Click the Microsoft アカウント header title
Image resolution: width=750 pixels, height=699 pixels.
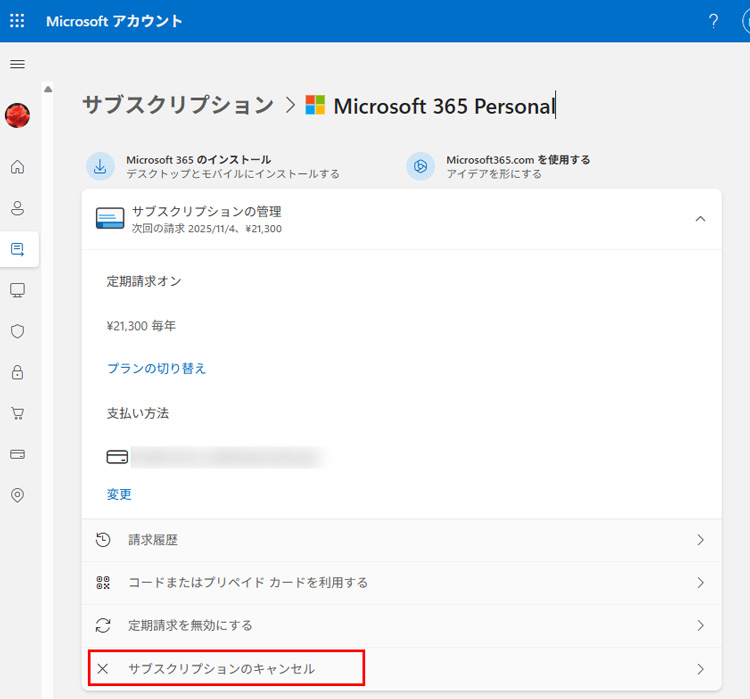tap(114, 21)
